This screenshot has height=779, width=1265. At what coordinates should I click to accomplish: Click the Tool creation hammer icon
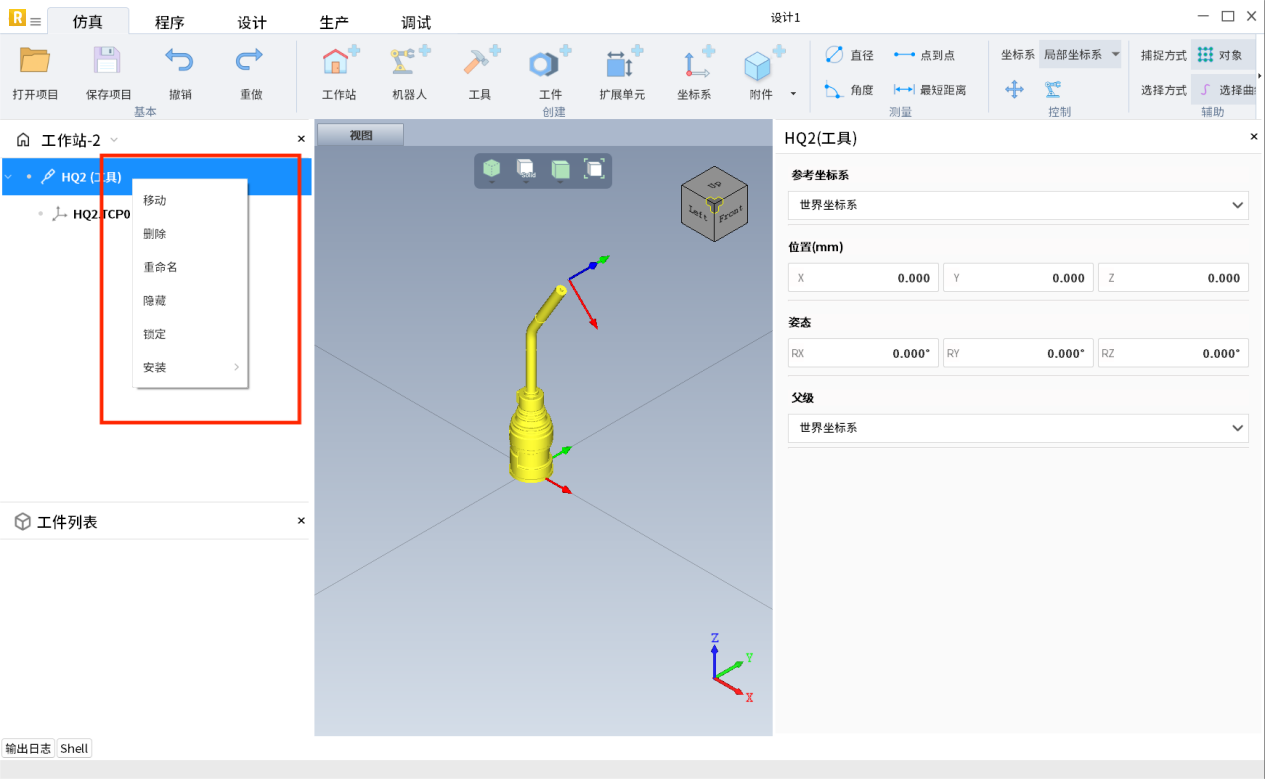(480, 64)
